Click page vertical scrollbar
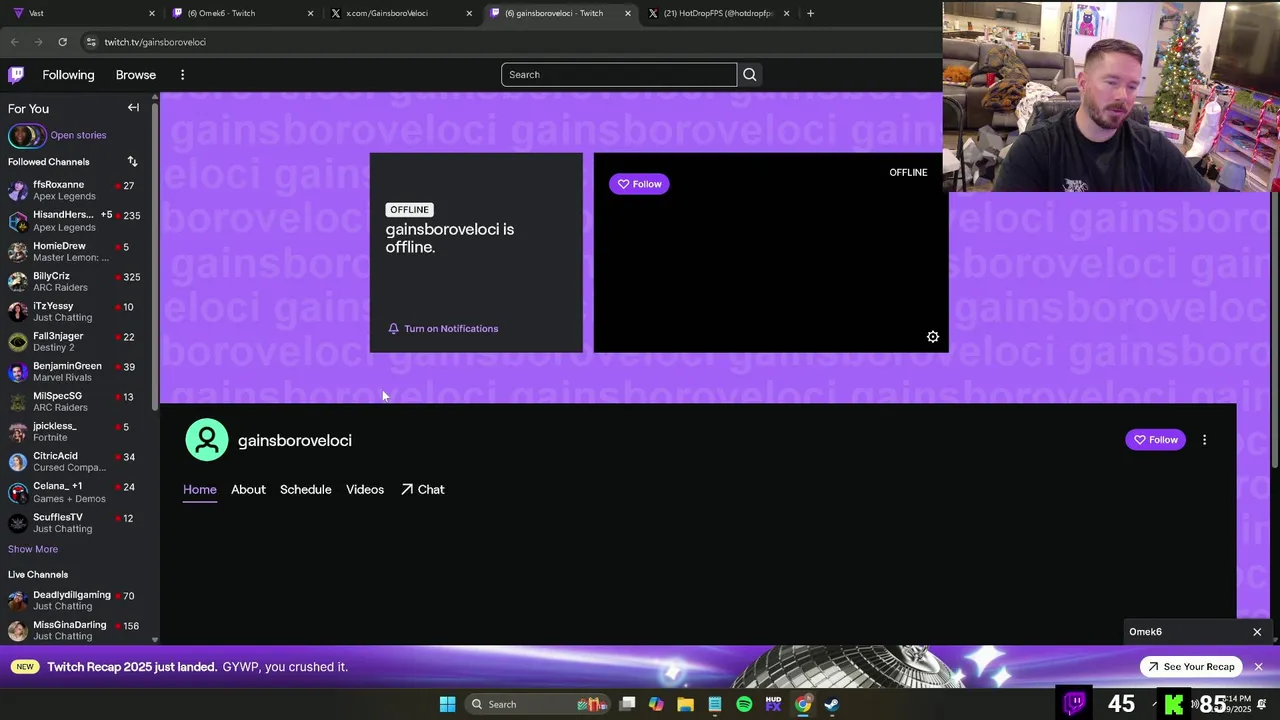The height and width of the screenshot is (720, 1280). coord(1275,330)
